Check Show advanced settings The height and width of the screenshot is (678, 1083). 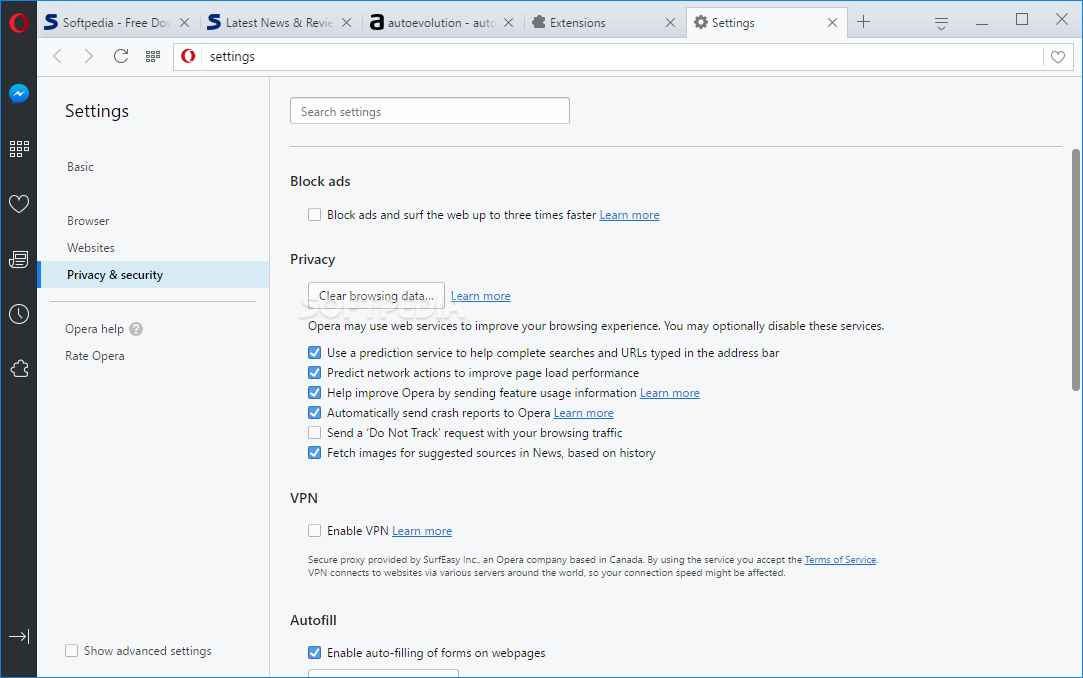71,650
